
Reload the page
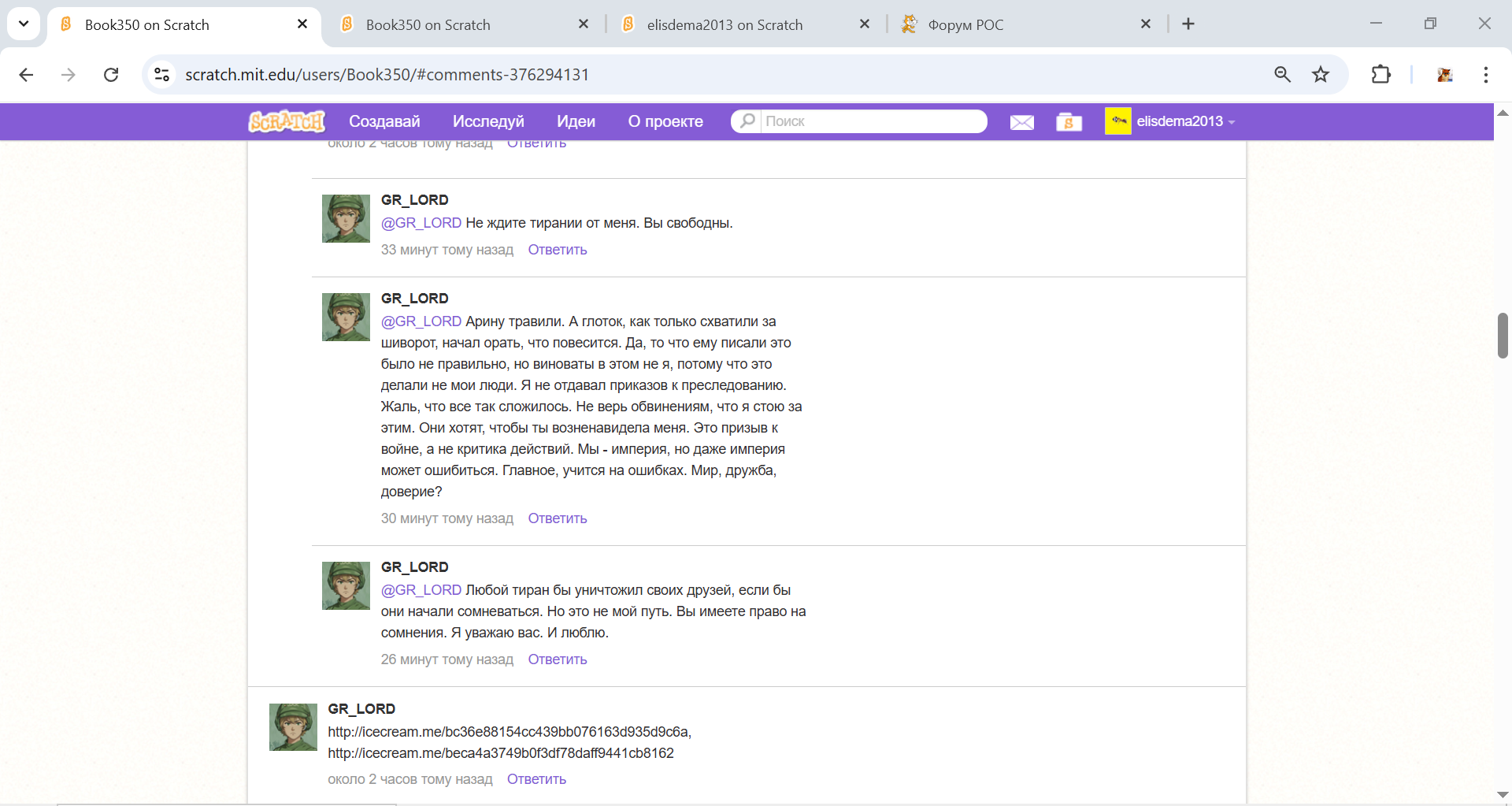[111, 75]
